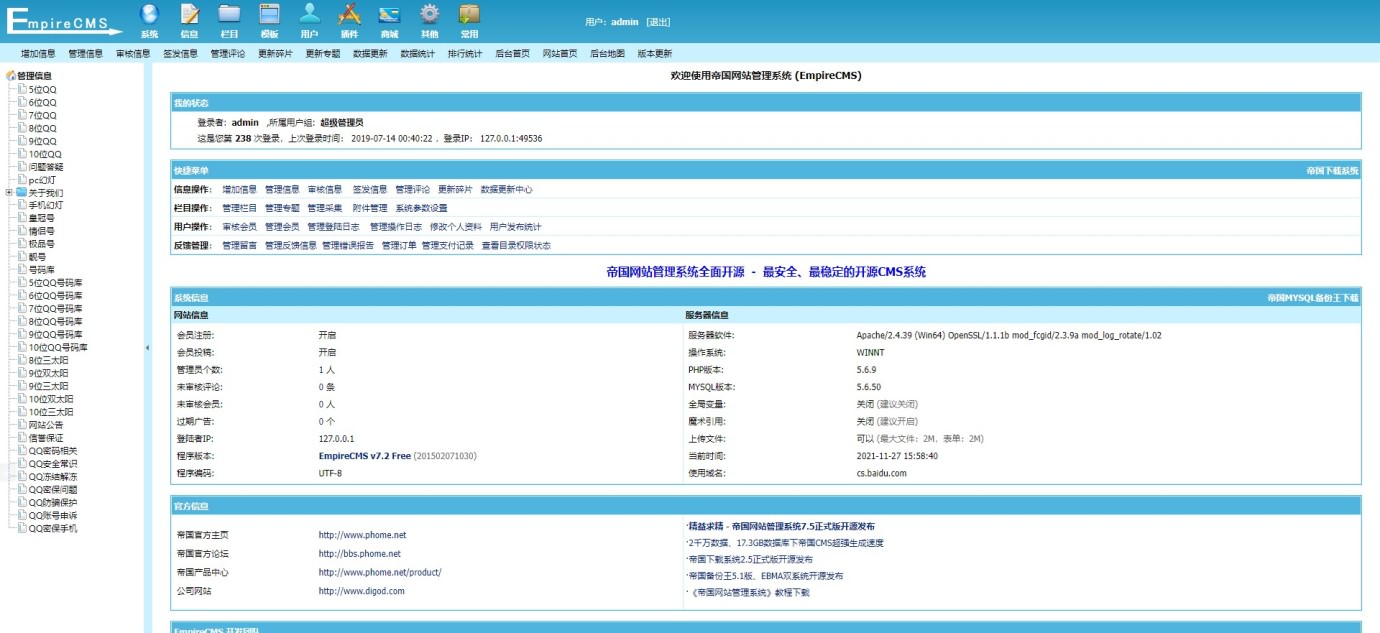
Task: Click the 帝国下载系统 header link
Action: click(x=1332, y=171)
